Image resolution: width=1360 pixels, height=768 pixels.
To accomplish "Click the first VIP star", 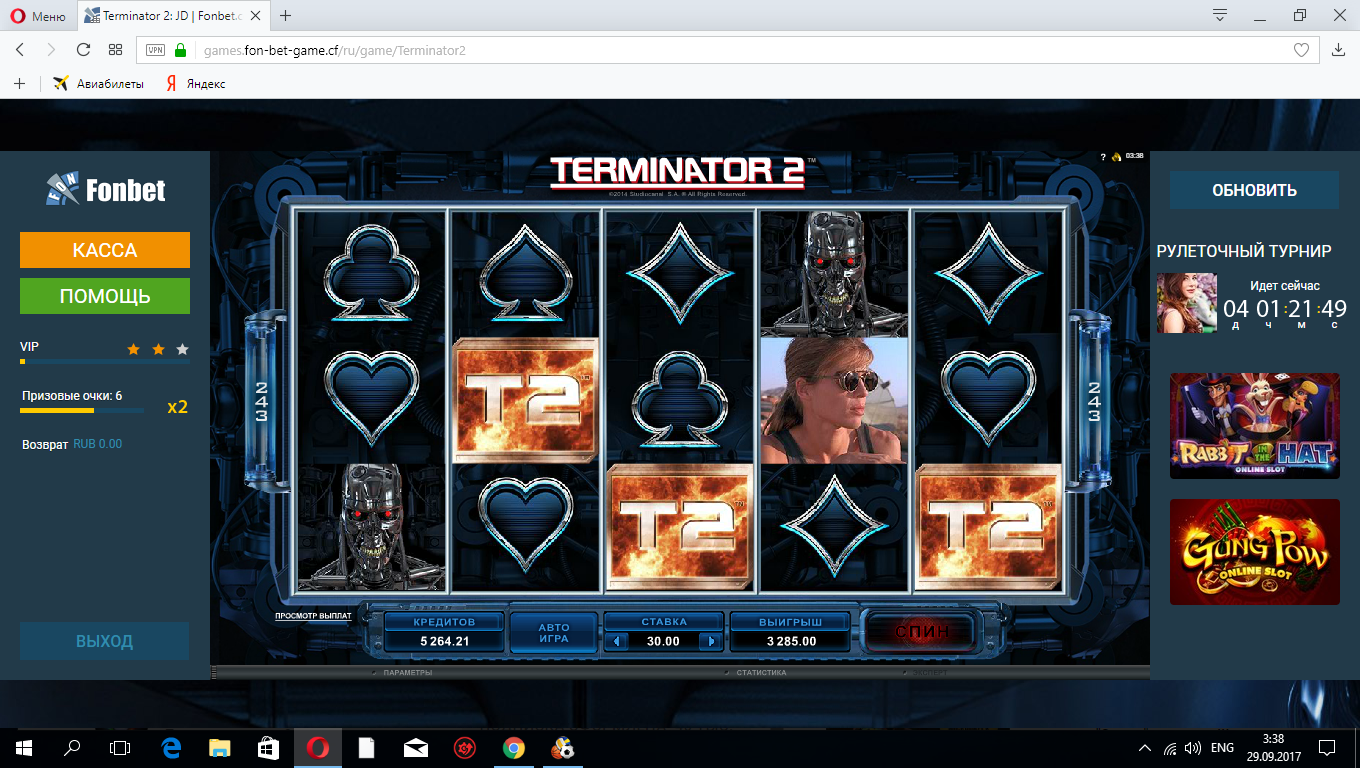I will pyautogui.click(x=134, y=349).
